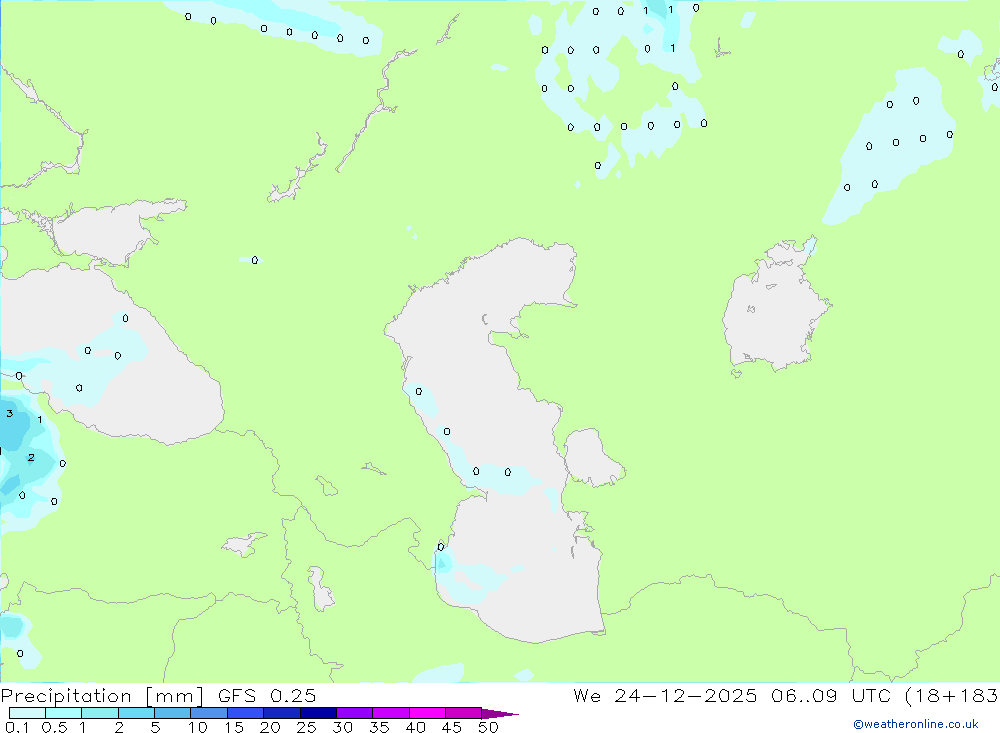Click the precipitation value '3' on the map

point(10,413)
